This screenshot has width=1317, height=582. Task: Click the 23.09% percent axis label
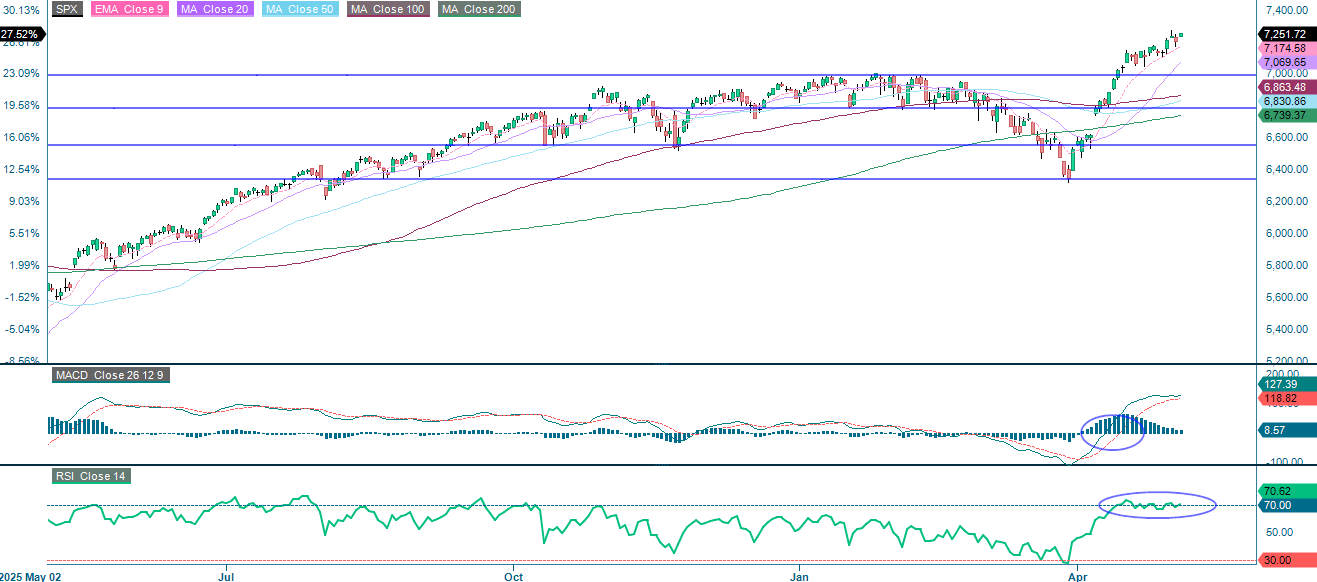[21, 74]
